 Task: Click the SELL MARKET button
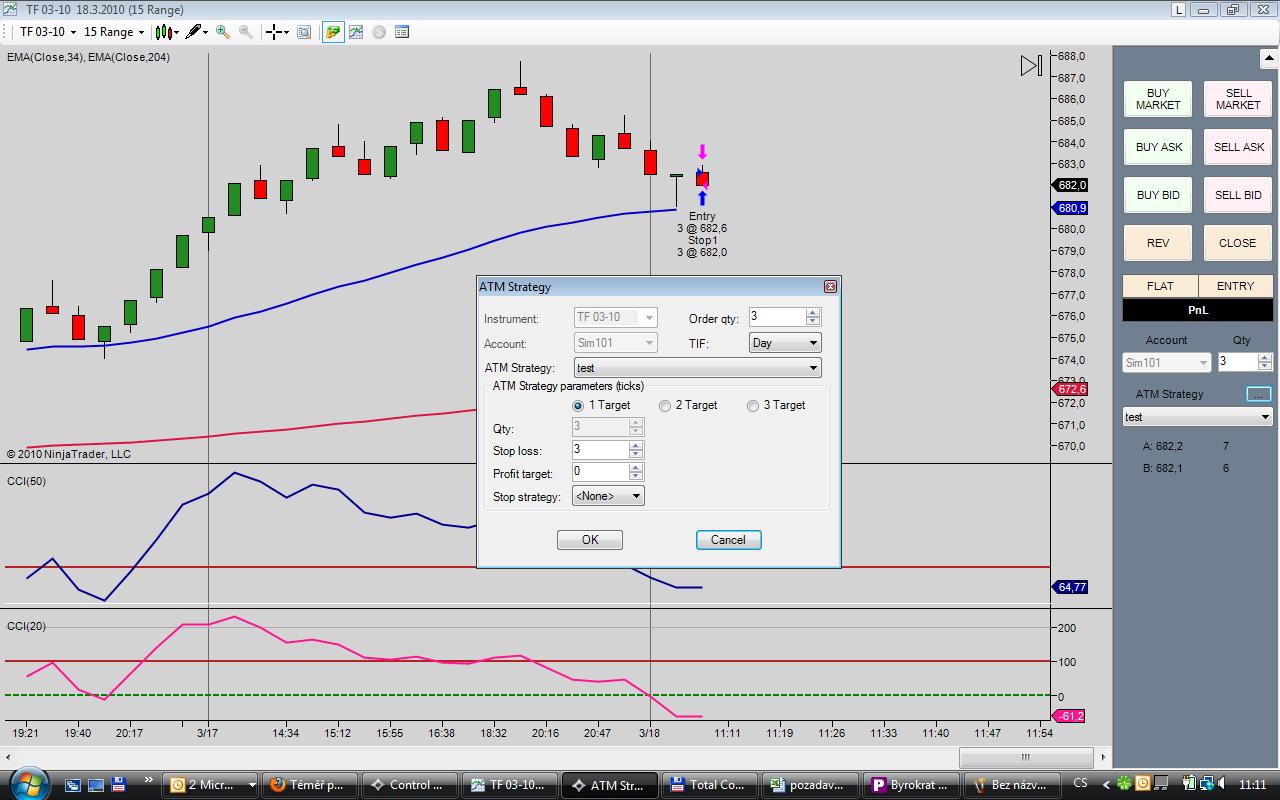point(1238,99)
